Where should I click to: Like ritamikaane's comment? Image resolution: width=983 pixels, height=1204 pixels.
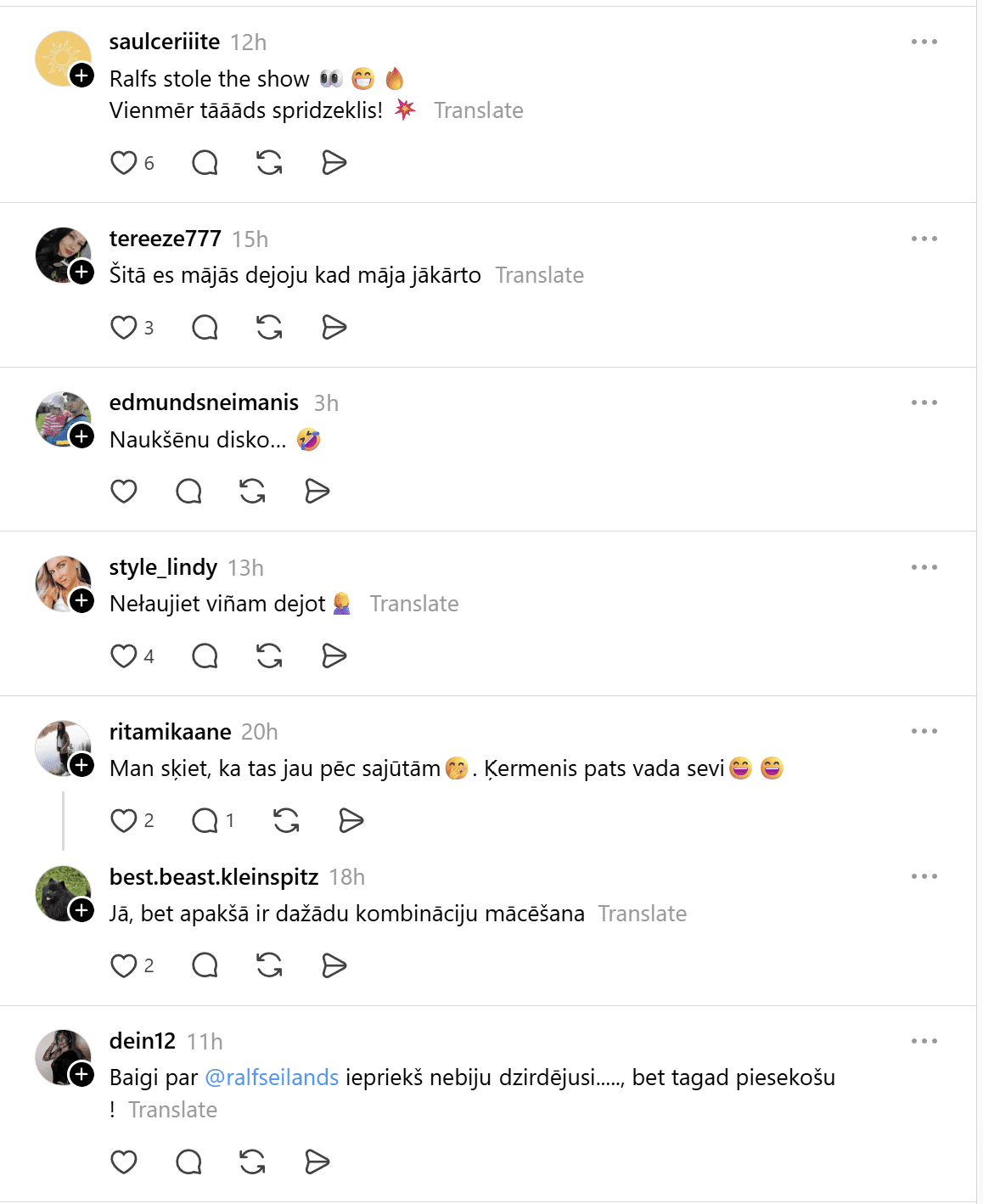[124, 820]
